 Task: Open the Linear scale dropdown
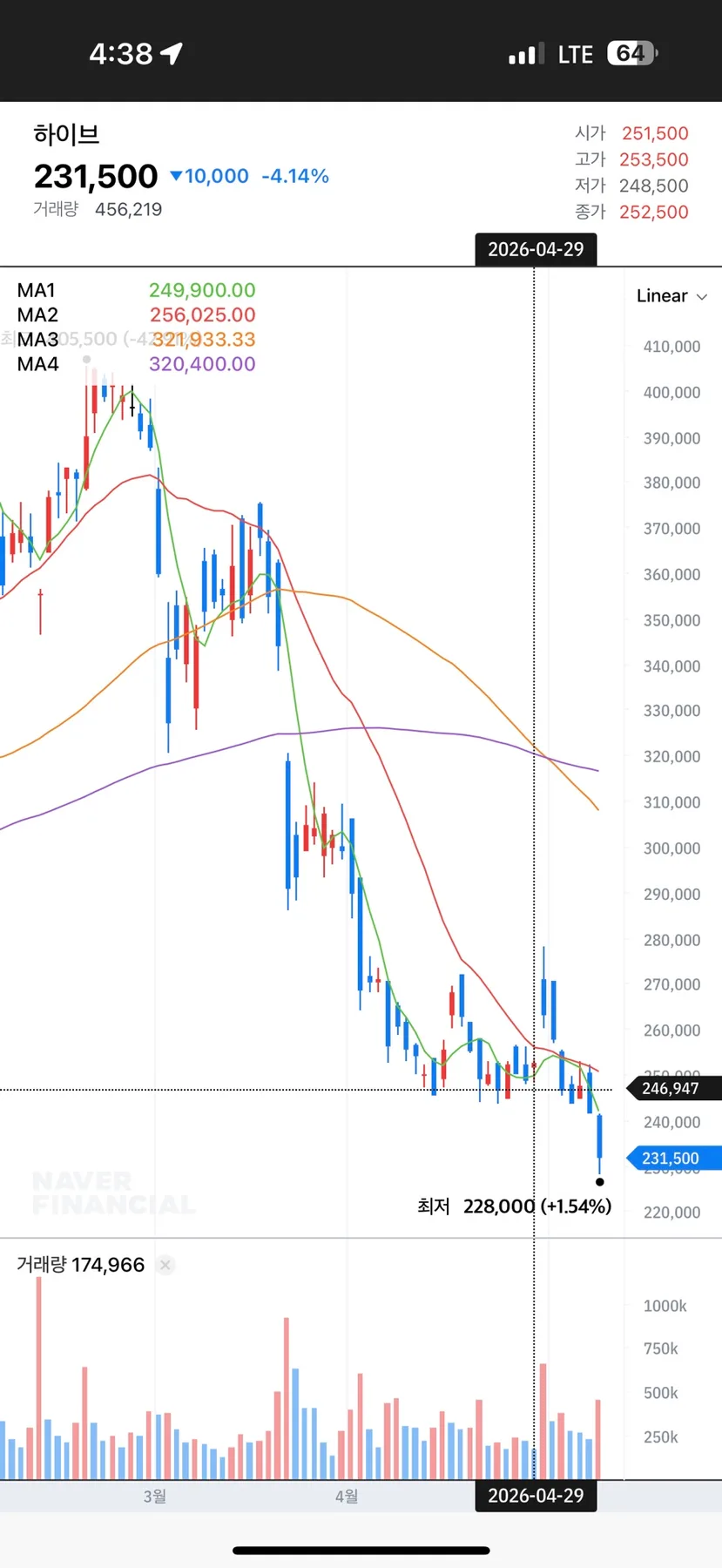point(671,296)
